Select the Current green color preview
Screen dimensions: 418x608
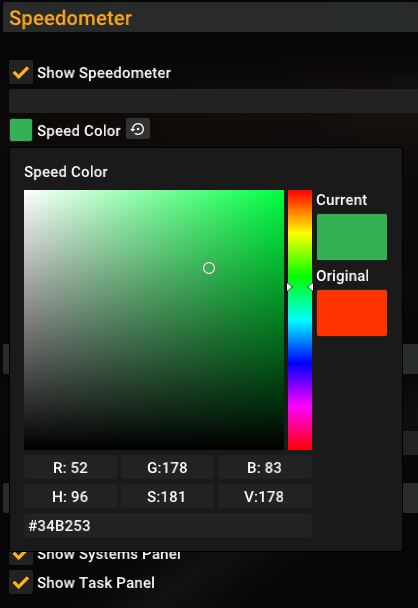click(x=352, y=237)
